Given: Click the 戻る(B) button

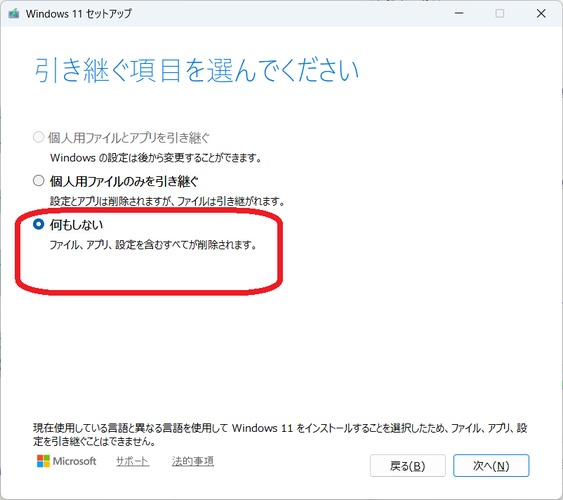Looking at the screenshot, I should [408, 466].
